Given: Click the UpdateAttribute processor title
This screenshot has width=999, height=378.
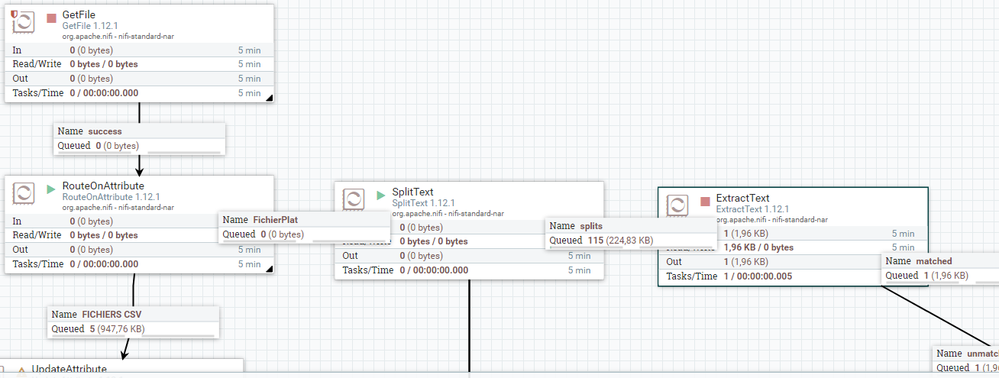Looking at the screenshot, I should tap(69, 369).
